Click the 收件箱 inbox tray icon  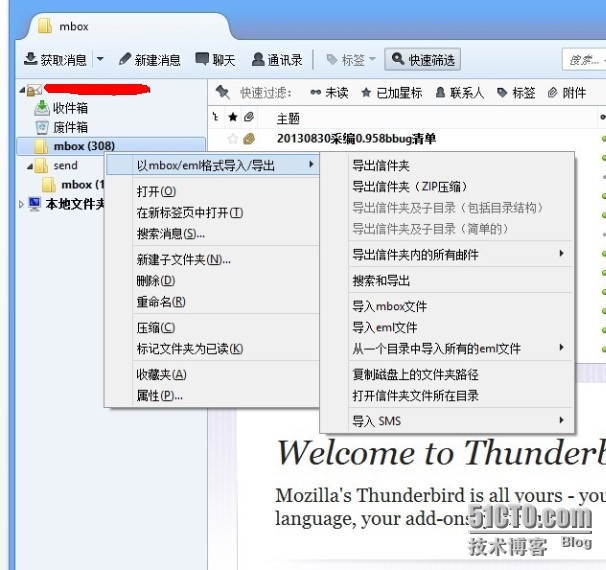42,108
